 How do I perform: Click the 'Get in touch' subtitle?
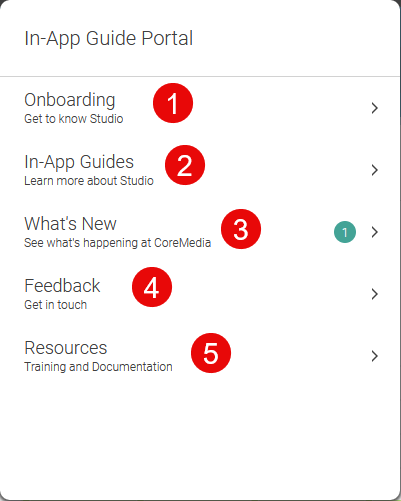(x=56, y=305)
